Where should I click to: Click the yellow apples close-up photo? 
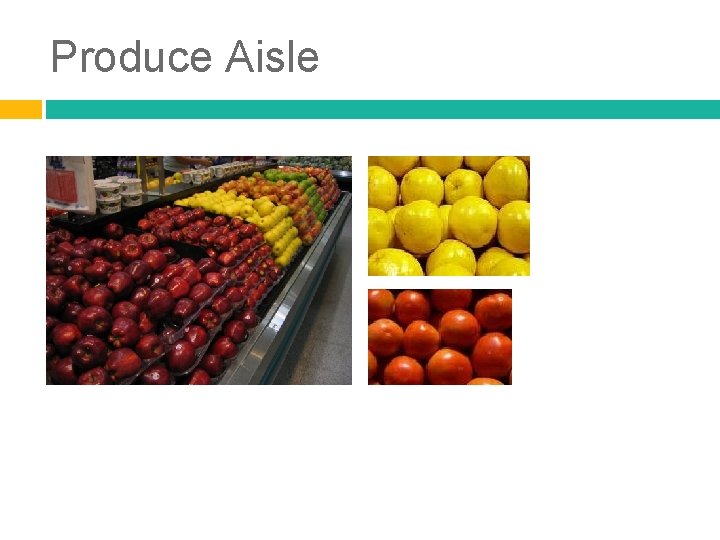[x=449, y=216]
